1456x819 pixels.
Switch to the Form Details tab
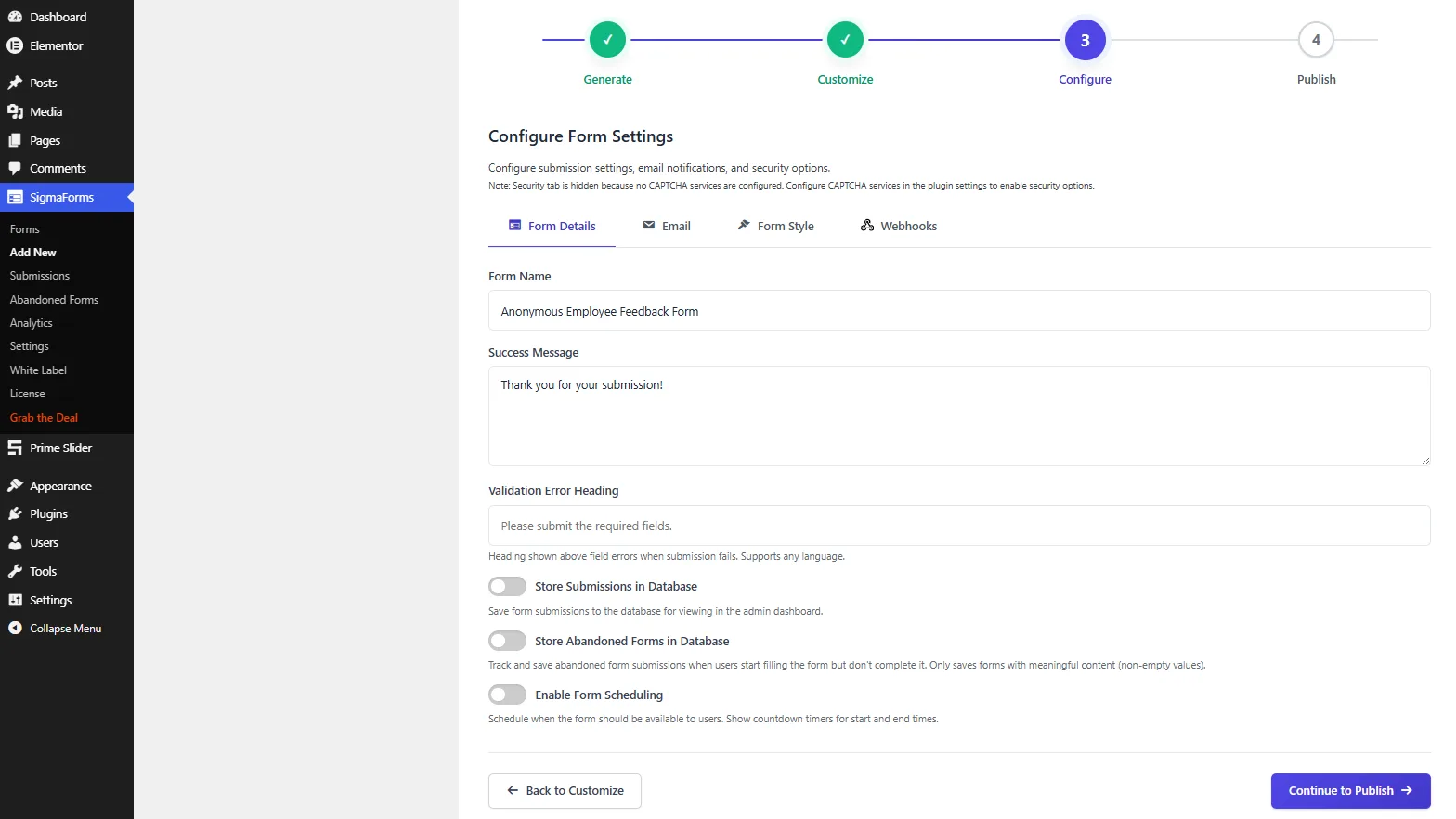[552, 226]
